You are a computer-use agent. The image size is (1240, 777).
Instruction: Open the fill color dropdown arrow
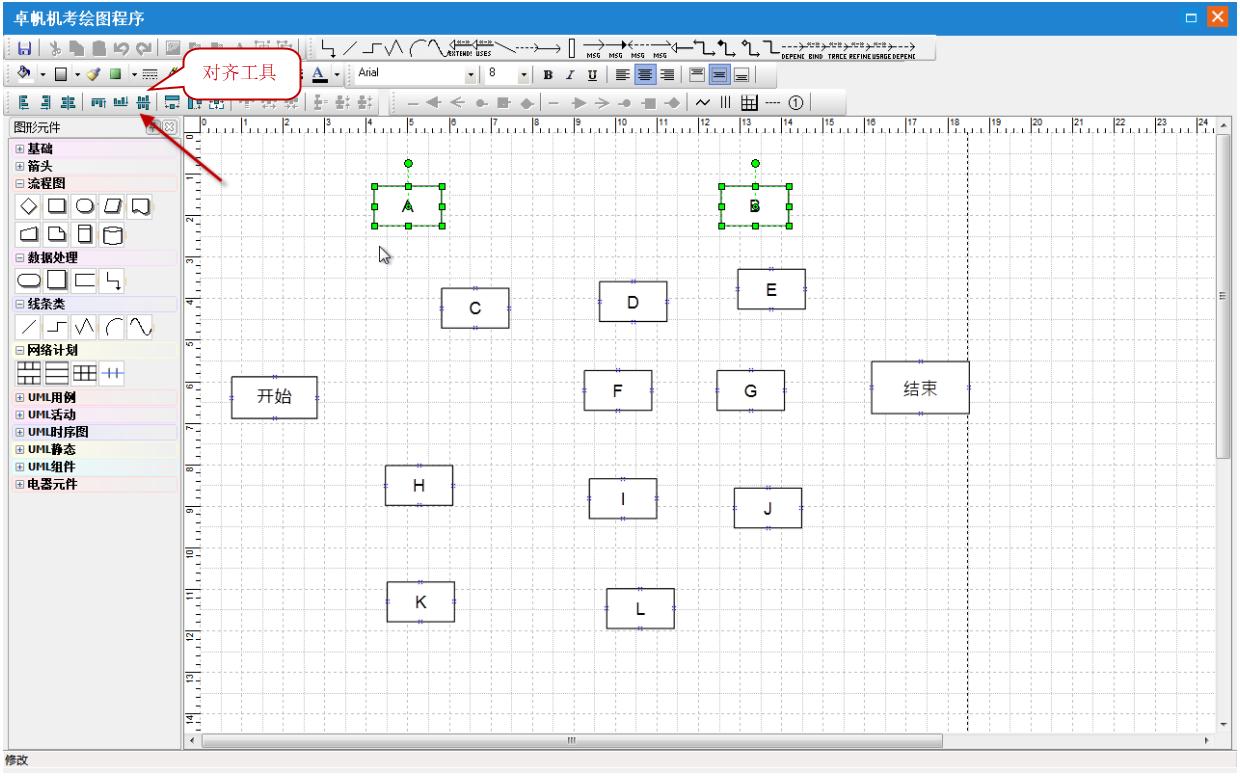tap(43, 75)
